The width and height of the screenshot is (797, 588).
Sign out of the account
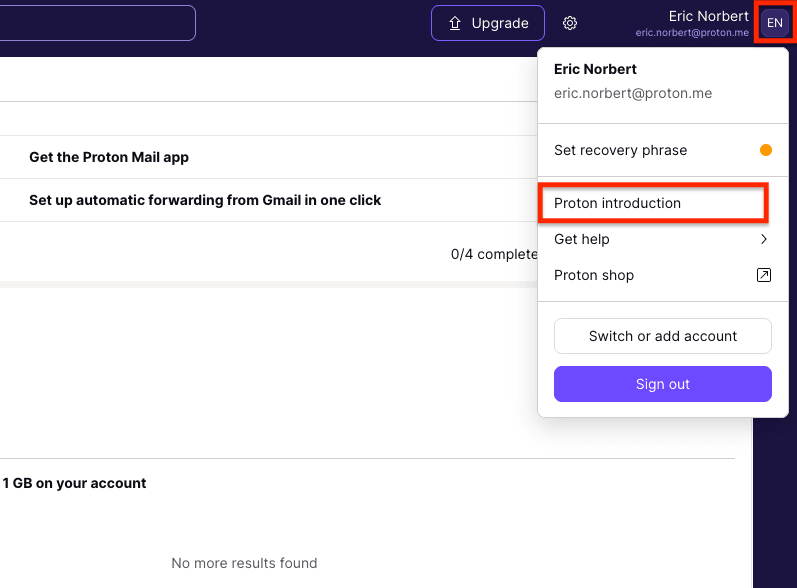[x=662, y=384]
